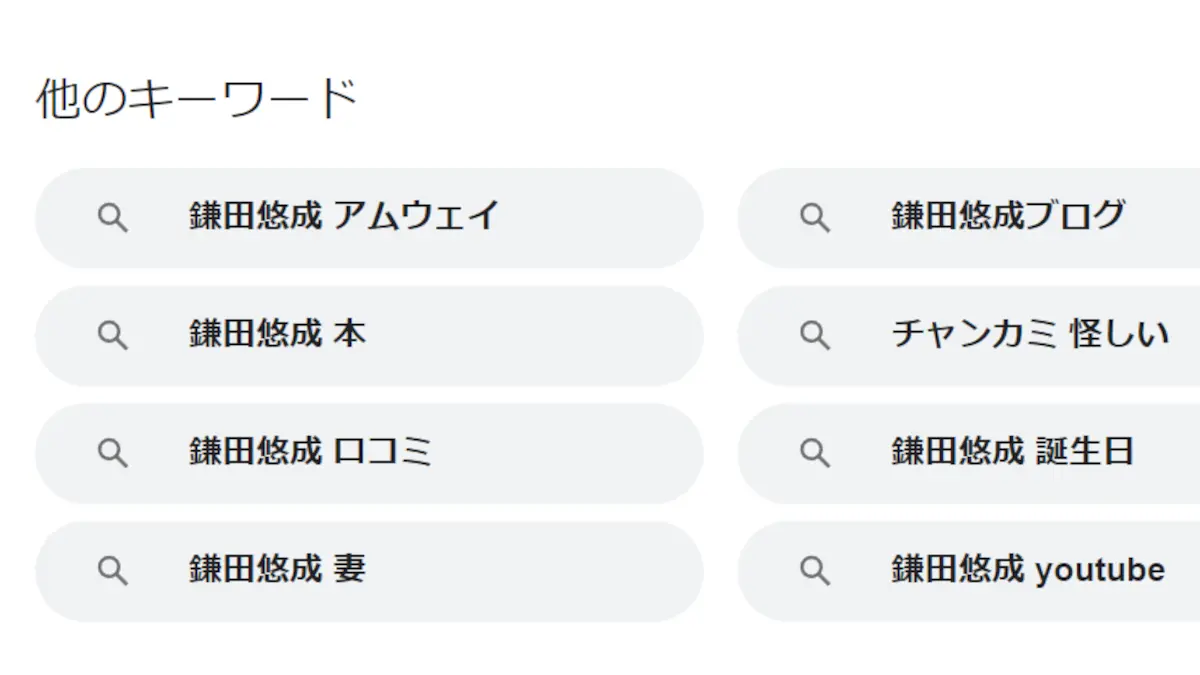Select the 鎌田悠成 本 keyword text
Viewport: 1200px width, 675px height.
(x=278, y=334)
